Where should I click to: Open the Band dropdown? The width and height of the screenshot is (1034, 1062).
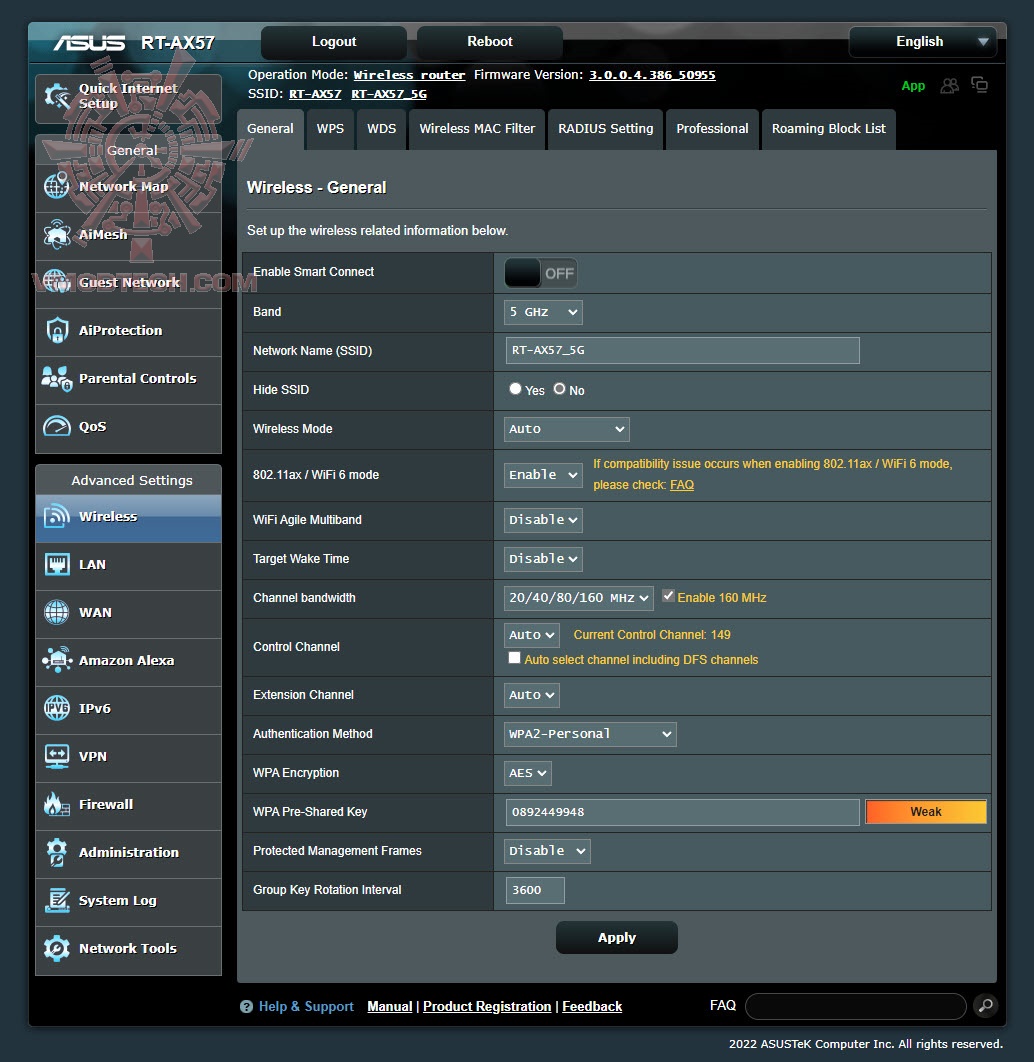(543, 312)
